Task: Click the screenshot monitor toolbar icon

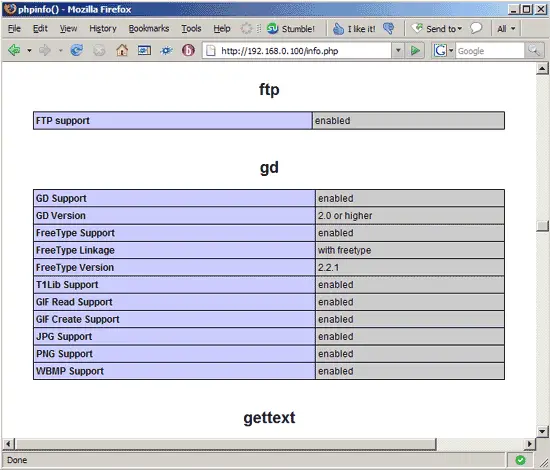Action: pos(144,51)
